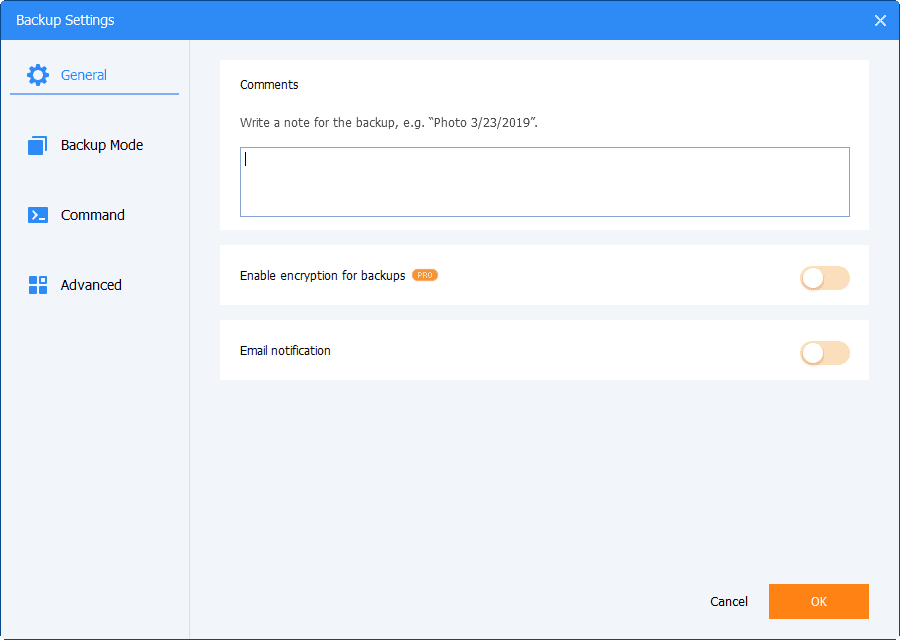Go to the Advanced tab label
The width and height of the screenshot is (900, 640).
[91, 285]
